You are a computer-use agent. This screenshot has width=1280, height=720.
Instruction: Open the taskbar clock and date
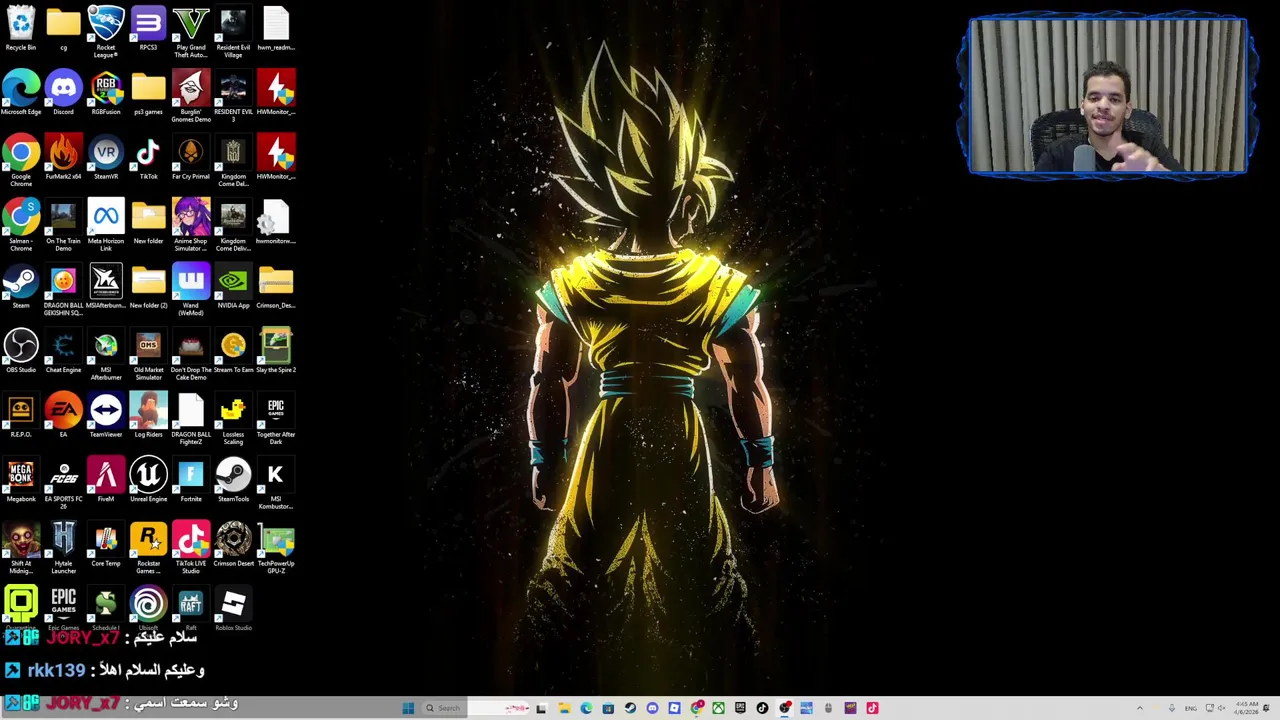(x=1246, y=708)
